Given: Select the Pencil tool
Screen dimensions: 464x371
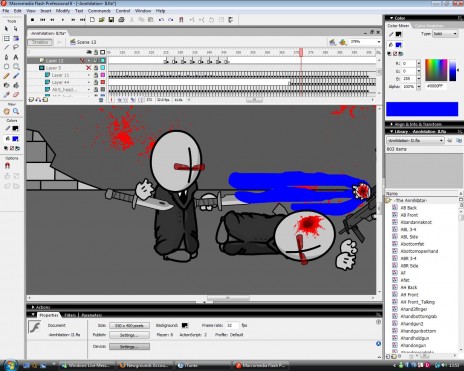Looking at the screenshot, I should [6, 76].
